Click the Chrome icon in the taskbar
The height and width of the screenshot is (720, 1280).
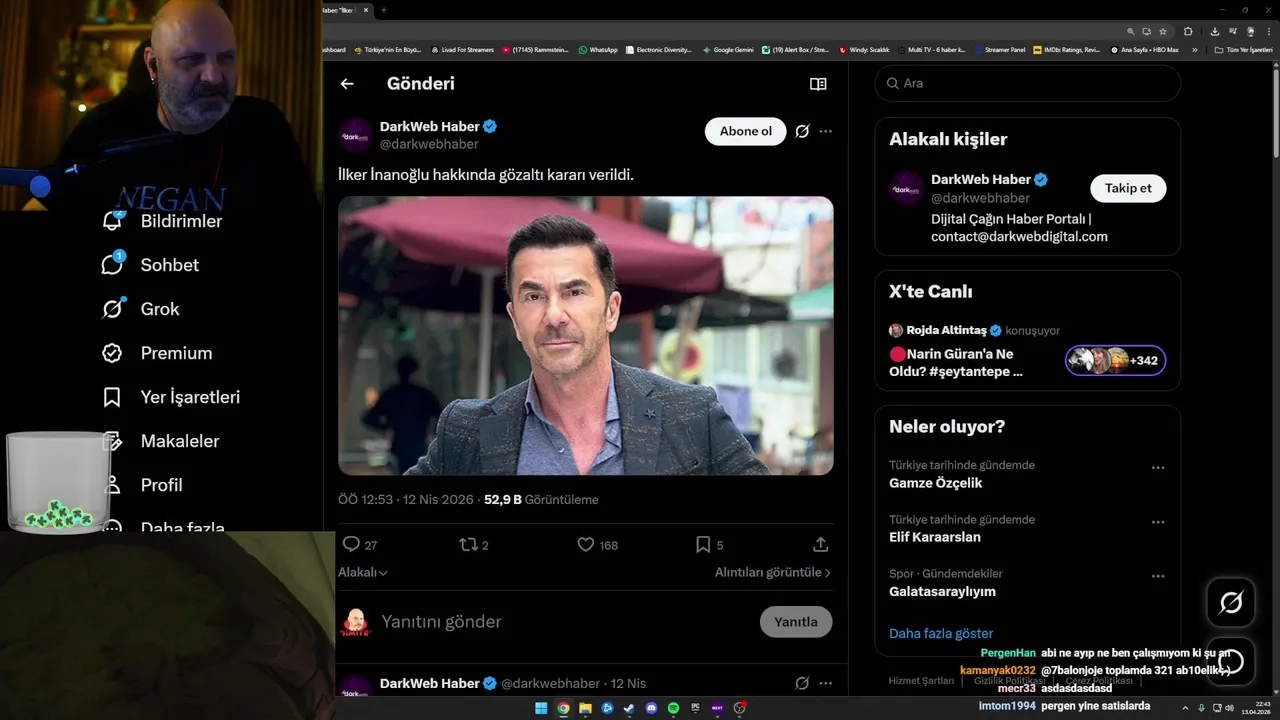coord(563,708)
